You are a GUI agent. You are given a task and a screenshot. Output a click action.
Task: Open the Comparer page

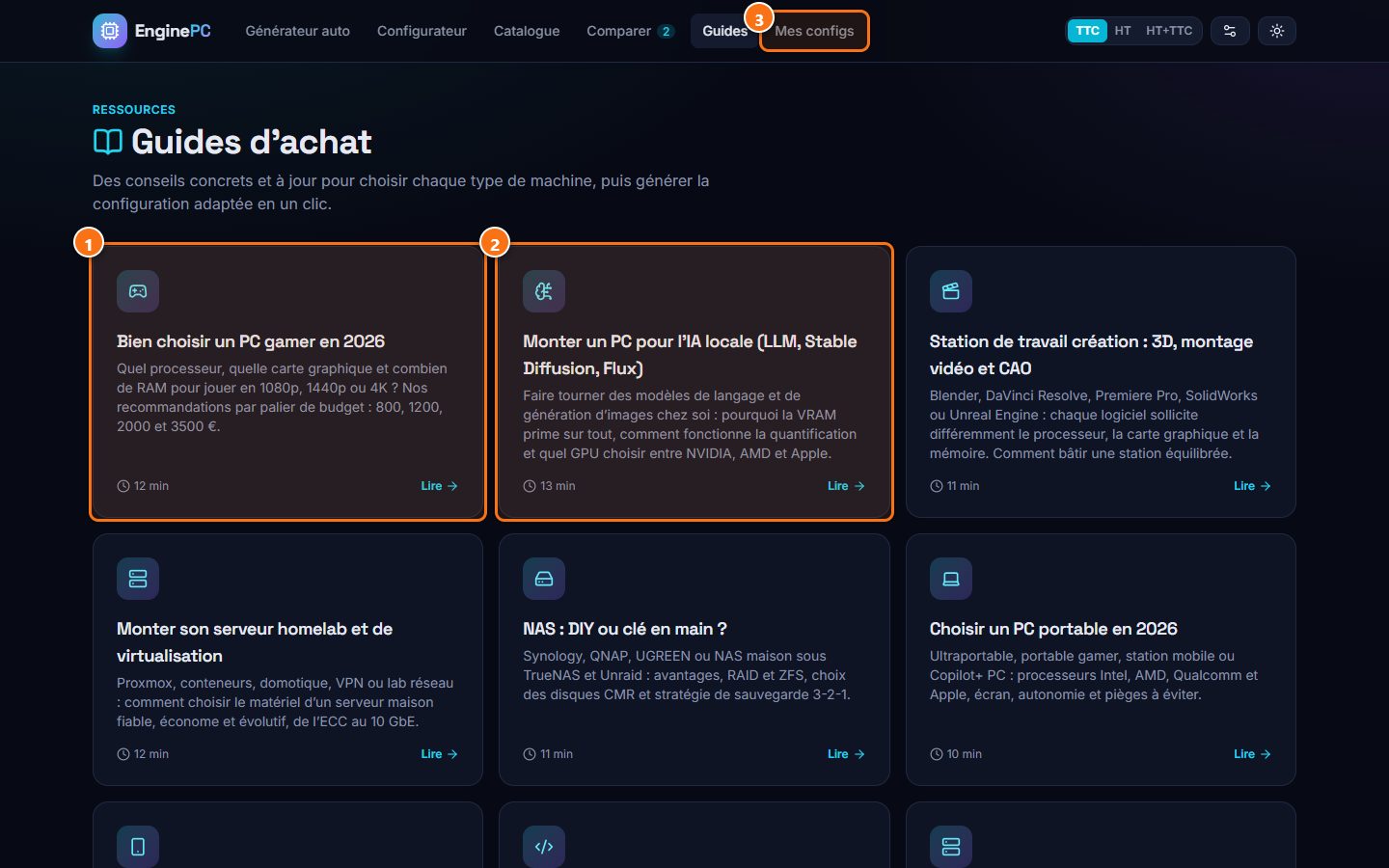630,31
